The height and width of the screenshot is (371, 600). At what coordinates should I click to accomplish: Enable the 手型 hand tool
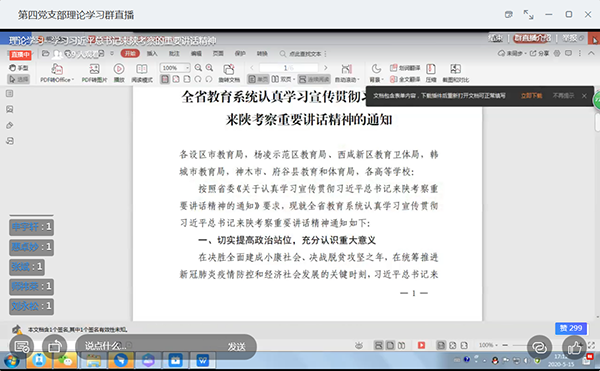coord(18,68)
